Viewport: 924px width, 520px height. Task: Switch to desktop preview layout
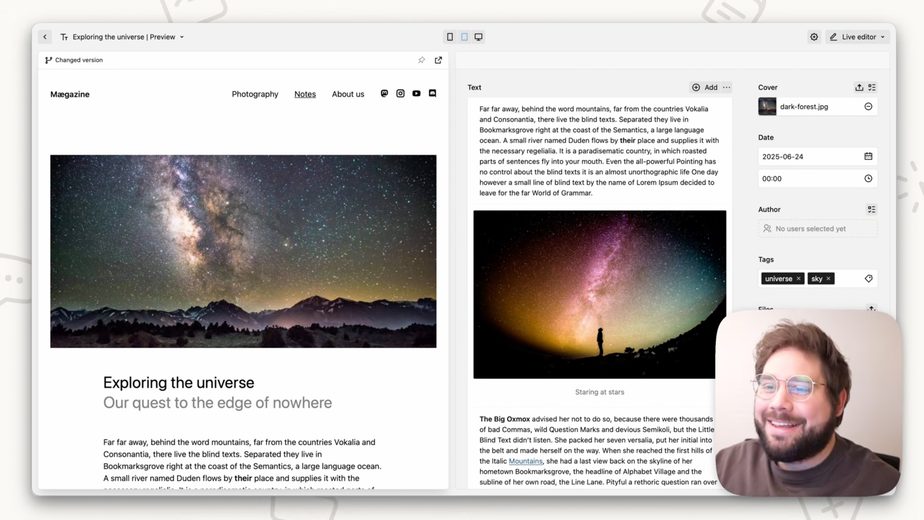click(x=478, y=37)
